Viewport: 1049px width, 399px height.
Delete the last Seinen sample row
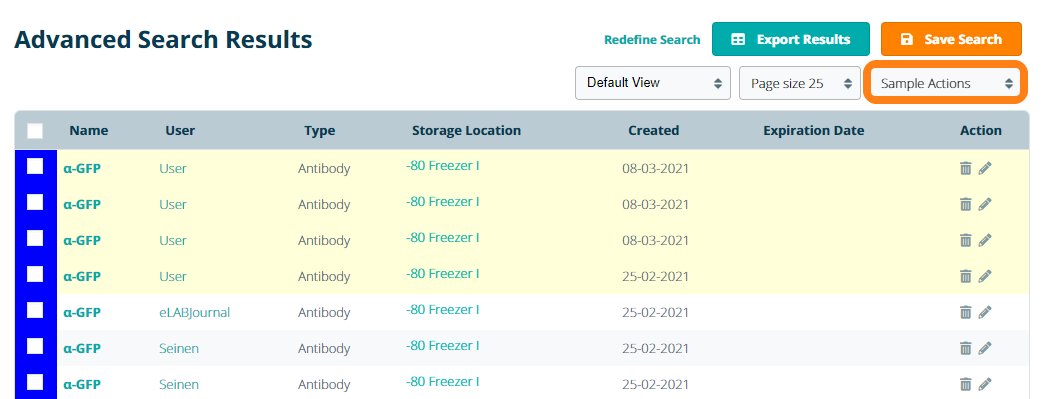tap(965, 384)
